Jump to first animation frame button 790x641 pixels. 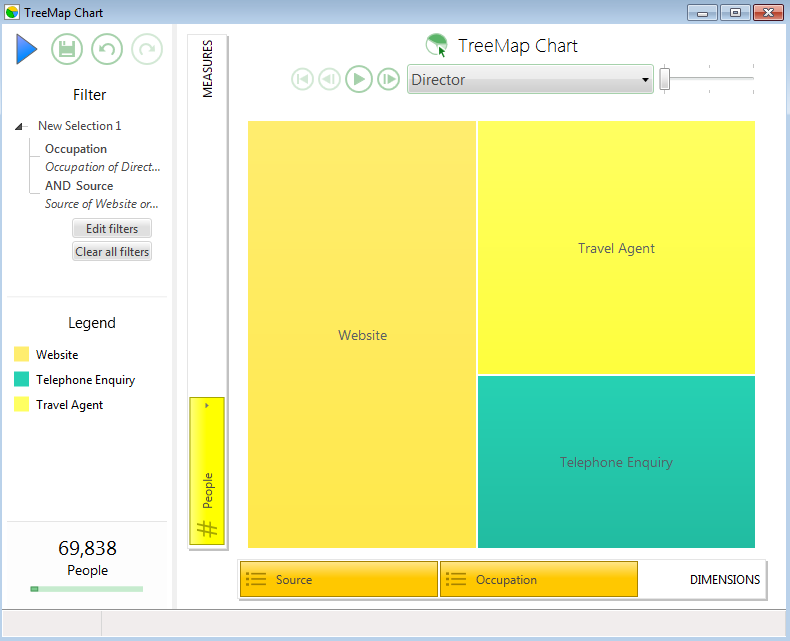click(x=302, y=79)
